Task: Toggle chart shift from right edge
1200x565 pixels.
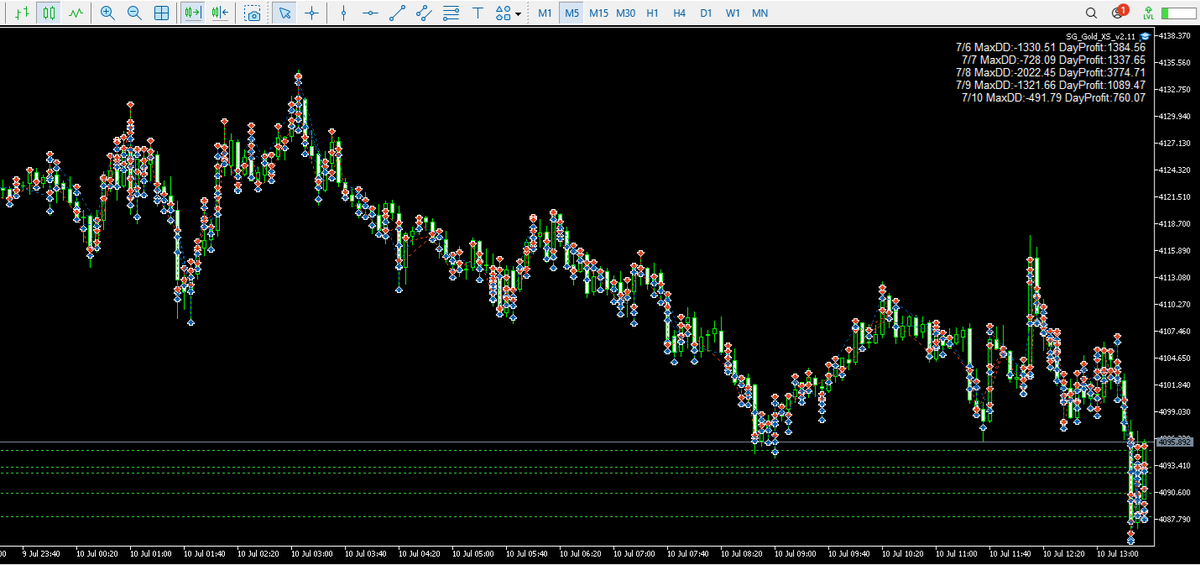Action: click(220, 13)
